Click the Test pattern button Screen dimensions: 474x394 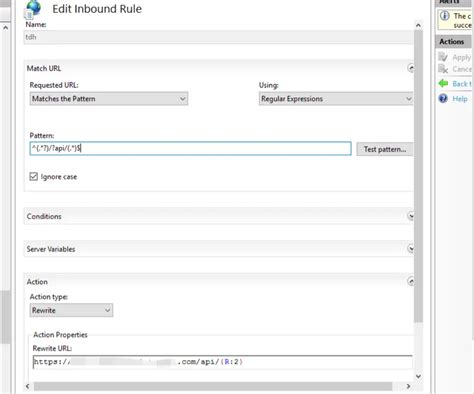[385, 149]
